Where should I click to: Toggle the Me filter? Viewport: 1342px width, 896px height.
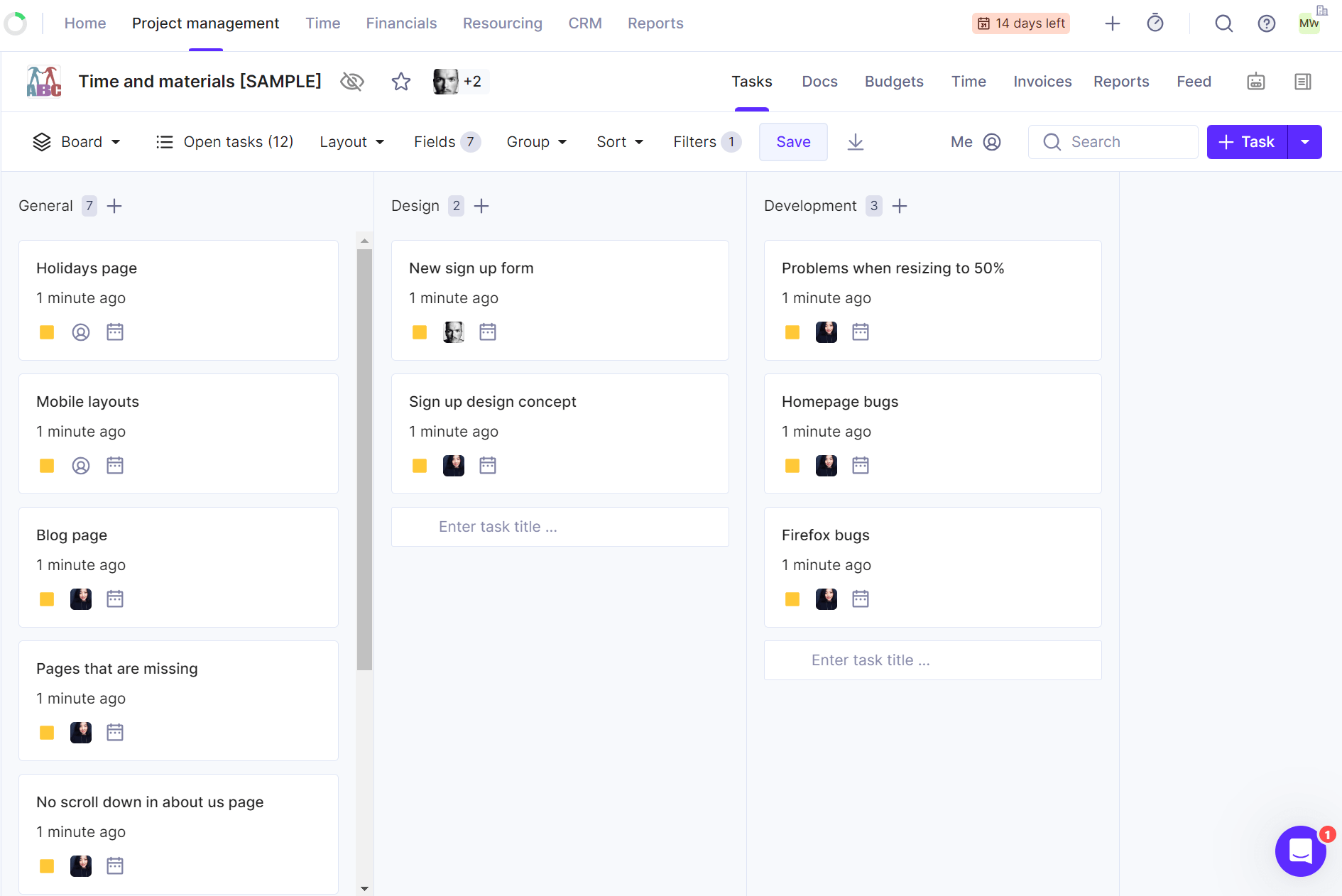click(976, 142)
